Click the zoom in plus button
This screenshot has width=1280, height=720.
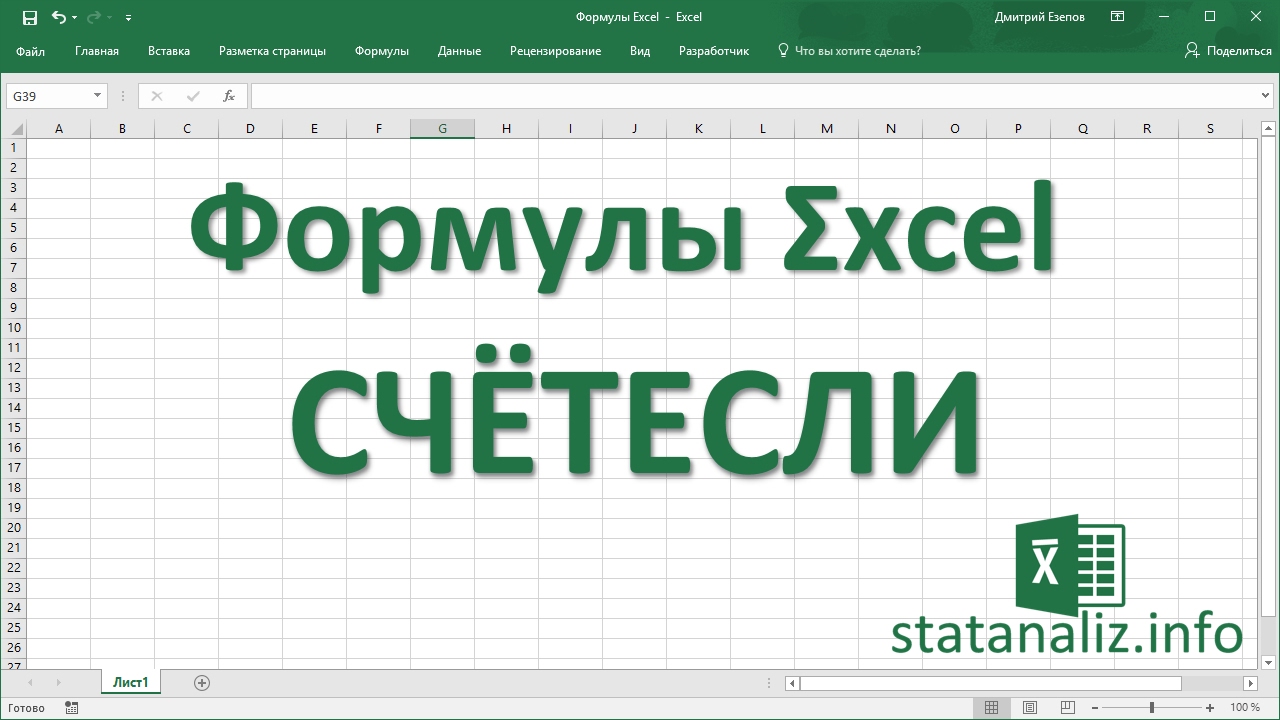coord(1212,708)
